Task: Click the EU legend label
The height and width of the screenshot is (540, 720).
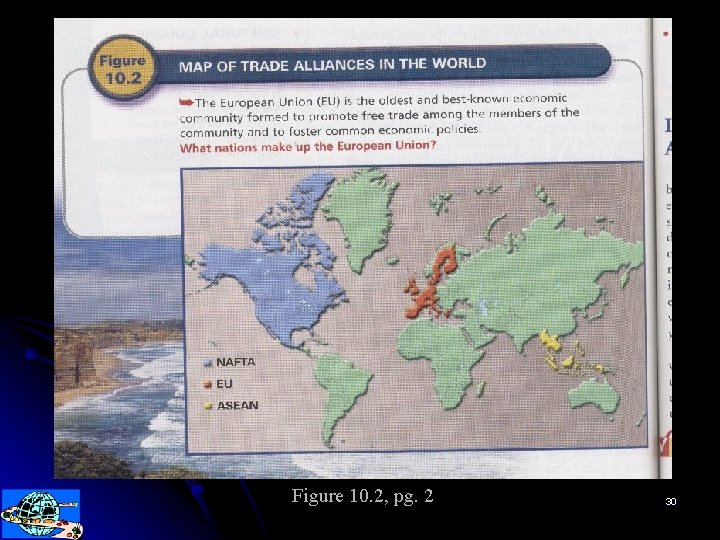Action: coord(224,383)
